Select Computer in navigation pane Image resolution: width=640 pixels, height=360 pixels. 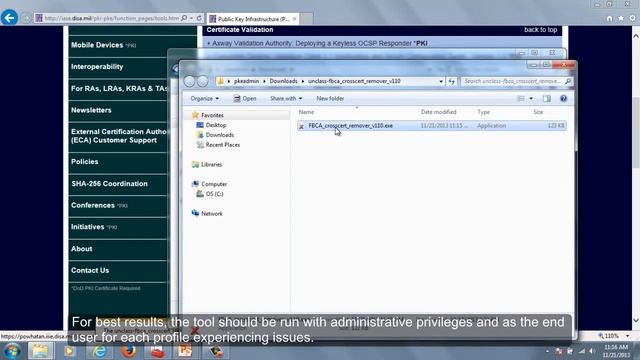click(x=213, y=184)
